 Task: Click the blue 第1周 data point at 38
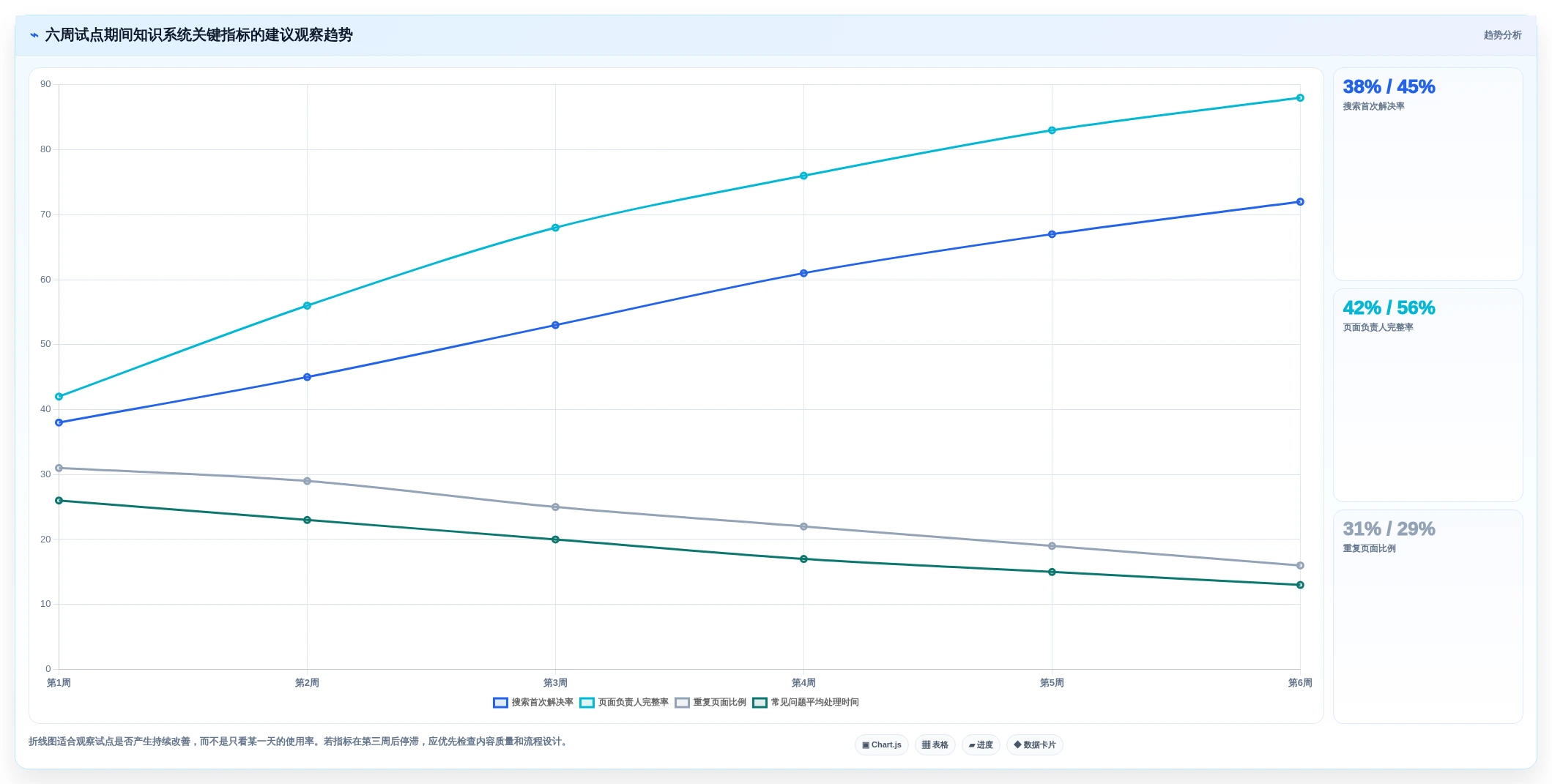tap(59, 422)
